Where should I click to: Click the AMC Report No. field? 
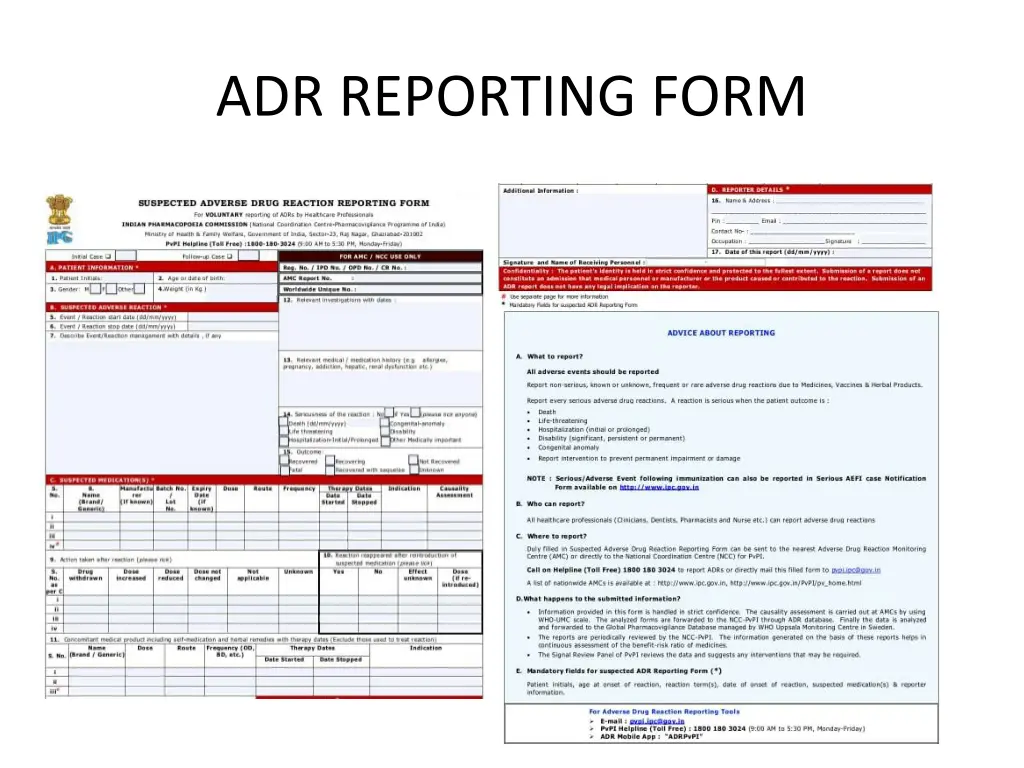point(381,278)
